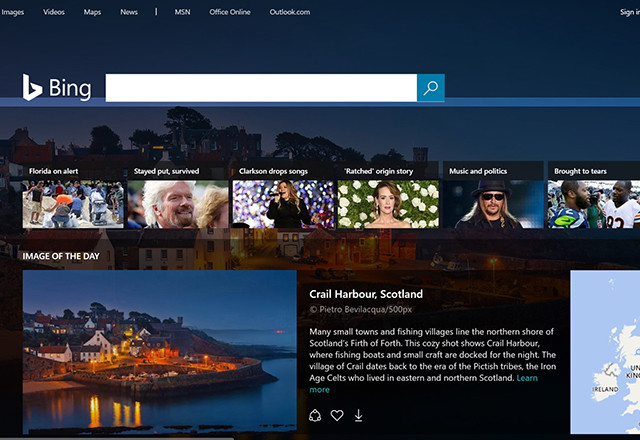Click the Sign in link
The image size is (640, 440).
coord(630,12)
